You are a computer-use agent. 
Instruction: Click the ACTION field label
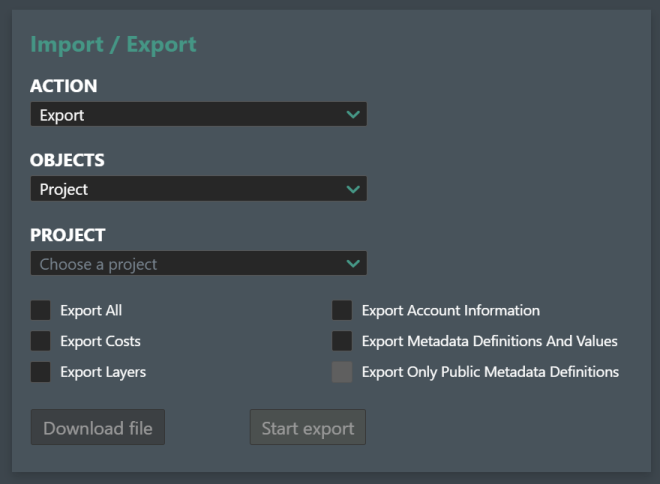coord(64,86)
